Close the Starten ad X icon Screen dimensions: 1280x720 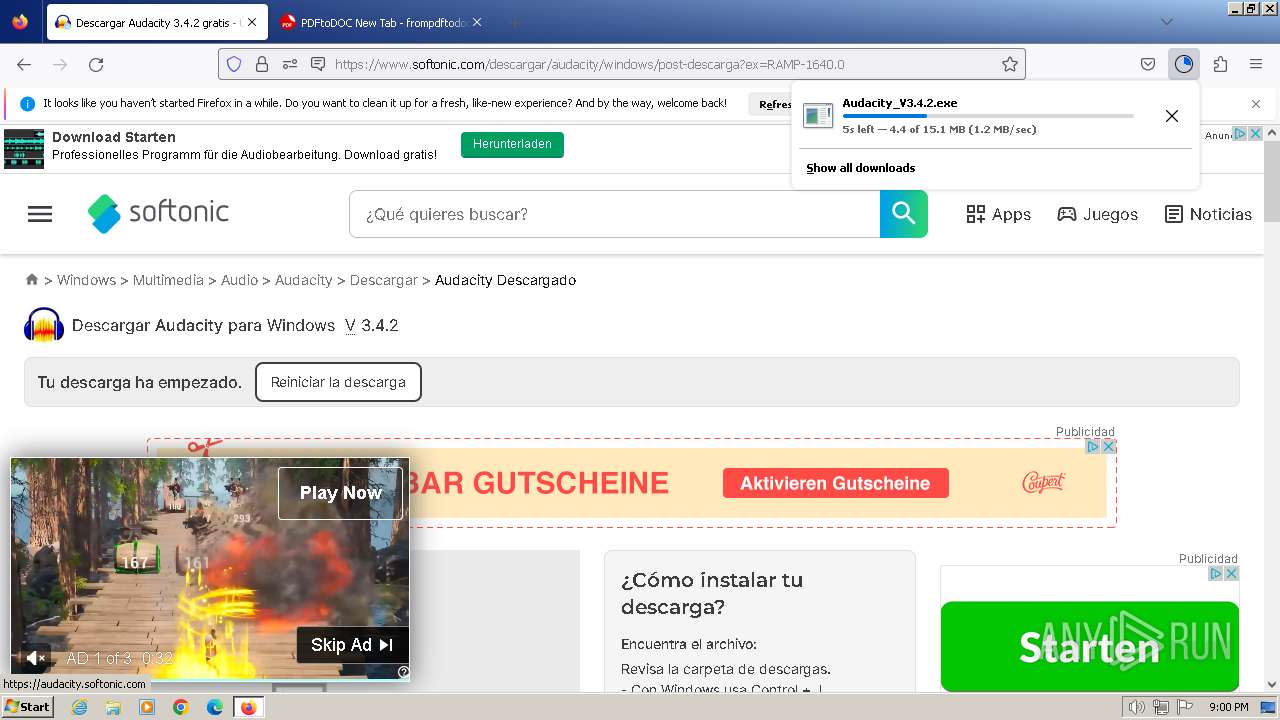point(1231,573)
